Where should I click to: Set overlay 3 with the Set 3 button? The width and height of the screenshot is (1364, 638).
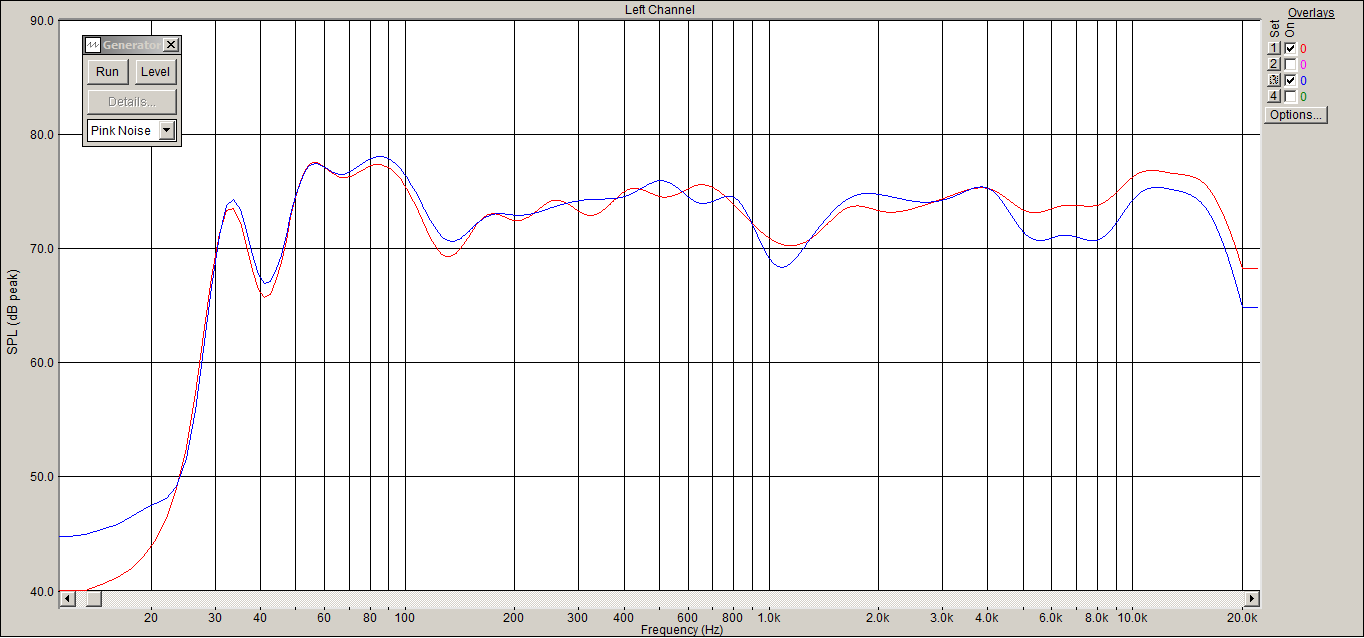(1274, 80)
